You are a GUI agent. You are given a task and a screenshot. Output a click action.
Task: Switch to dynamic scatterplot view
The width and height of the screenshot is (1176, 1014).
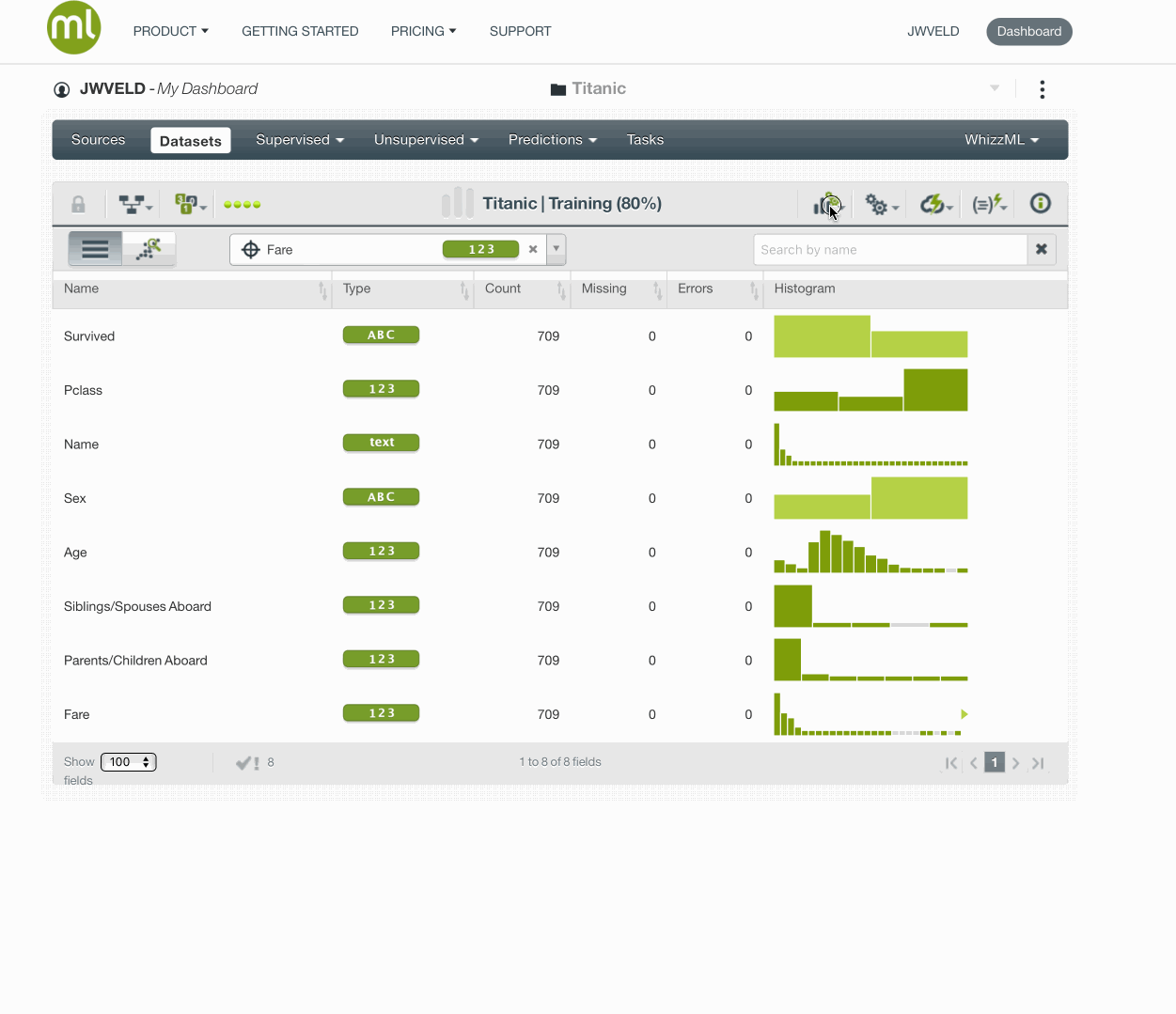(x=149, y=249)
